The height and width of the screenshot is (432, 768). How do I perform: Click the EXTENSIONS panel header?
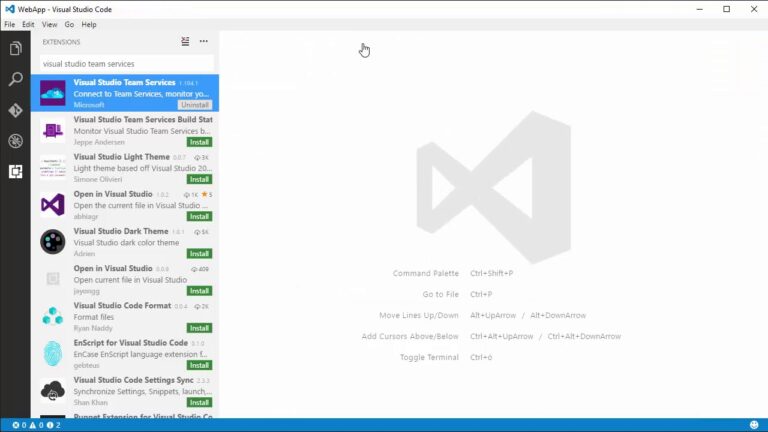click(61, 42)
